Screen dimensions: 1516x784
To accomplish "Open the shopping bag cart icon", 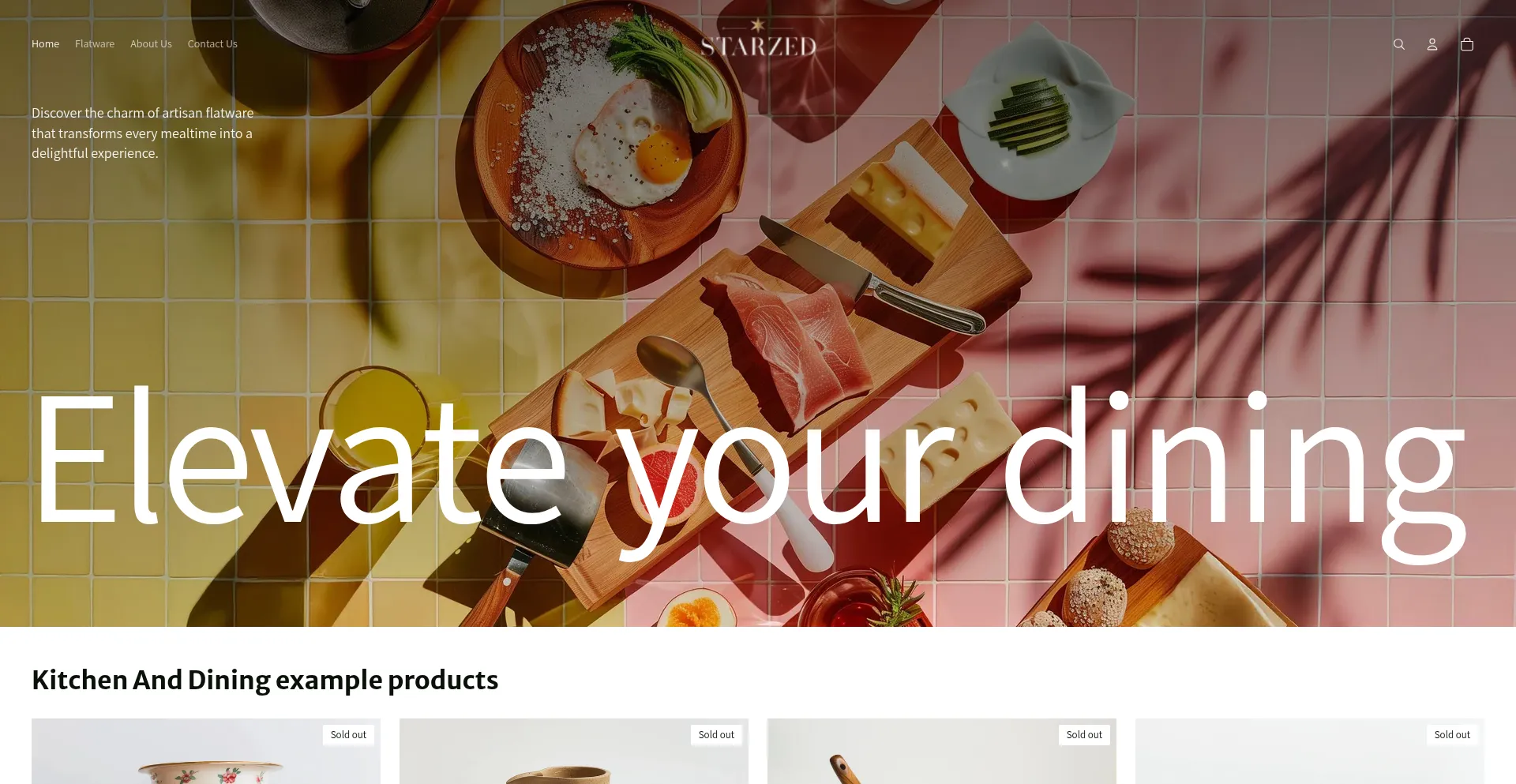I will coord(1467,44).
